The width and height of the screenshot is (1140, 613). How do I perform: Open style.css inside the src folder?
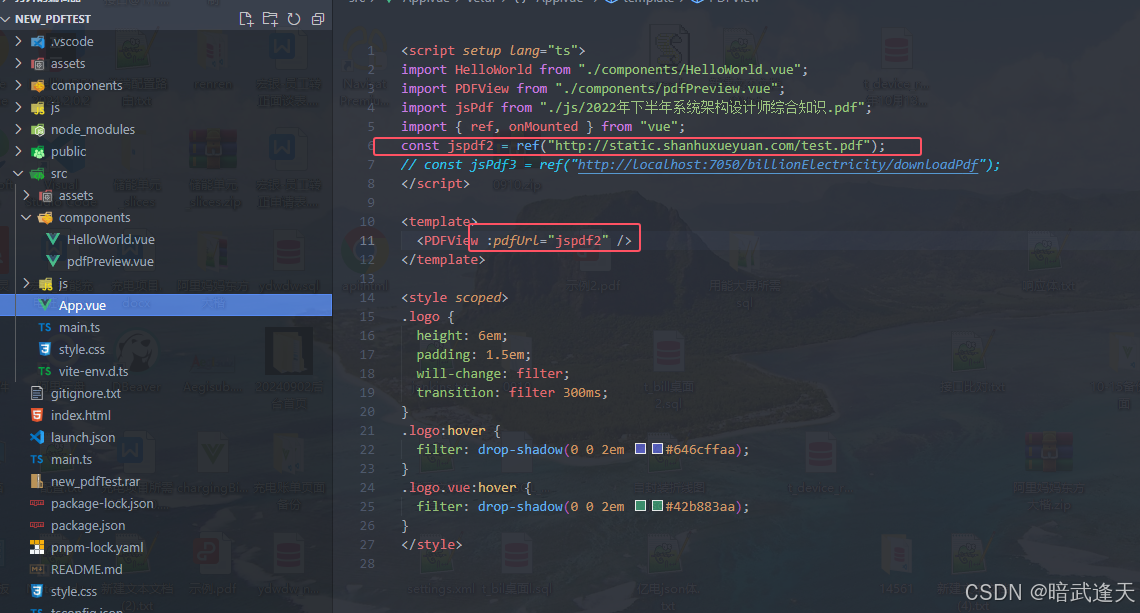(81, 349)
